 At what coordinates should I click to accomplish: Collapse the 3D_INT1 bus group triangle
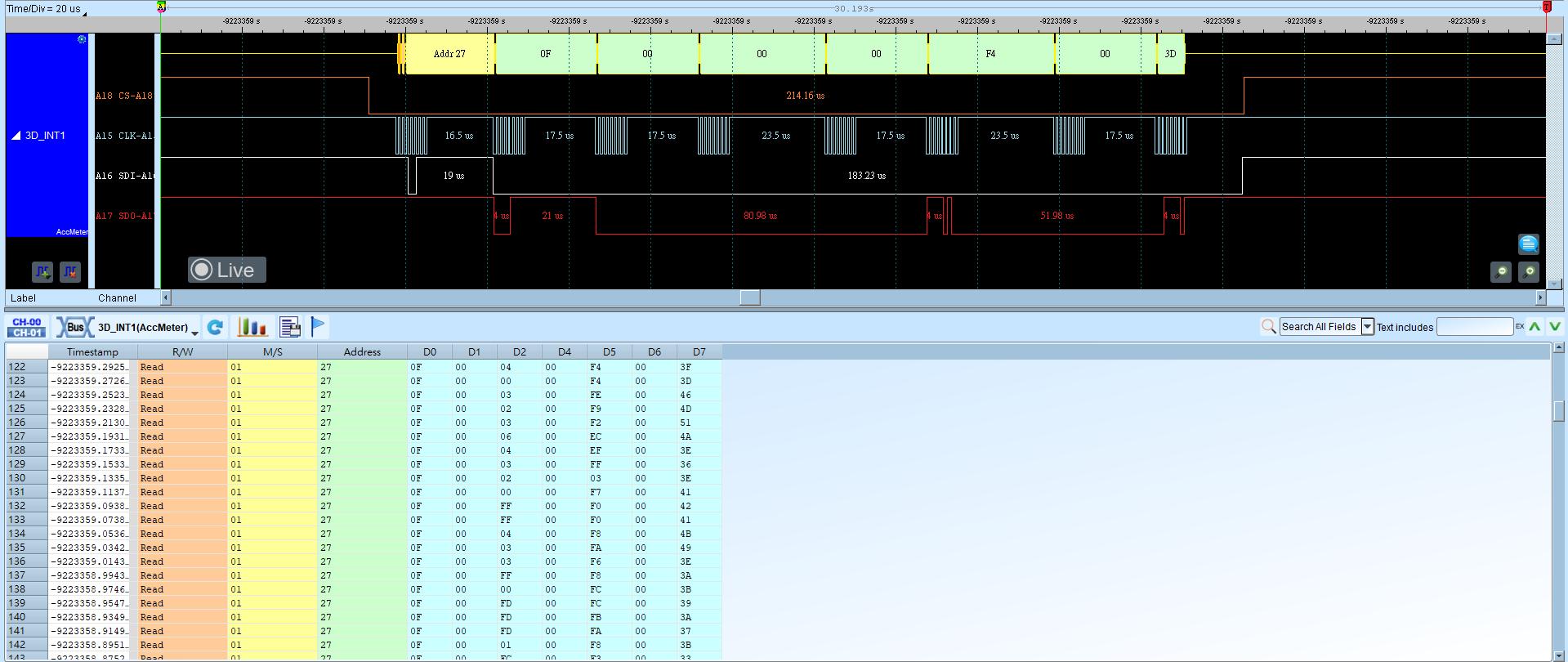coord(16,136)
